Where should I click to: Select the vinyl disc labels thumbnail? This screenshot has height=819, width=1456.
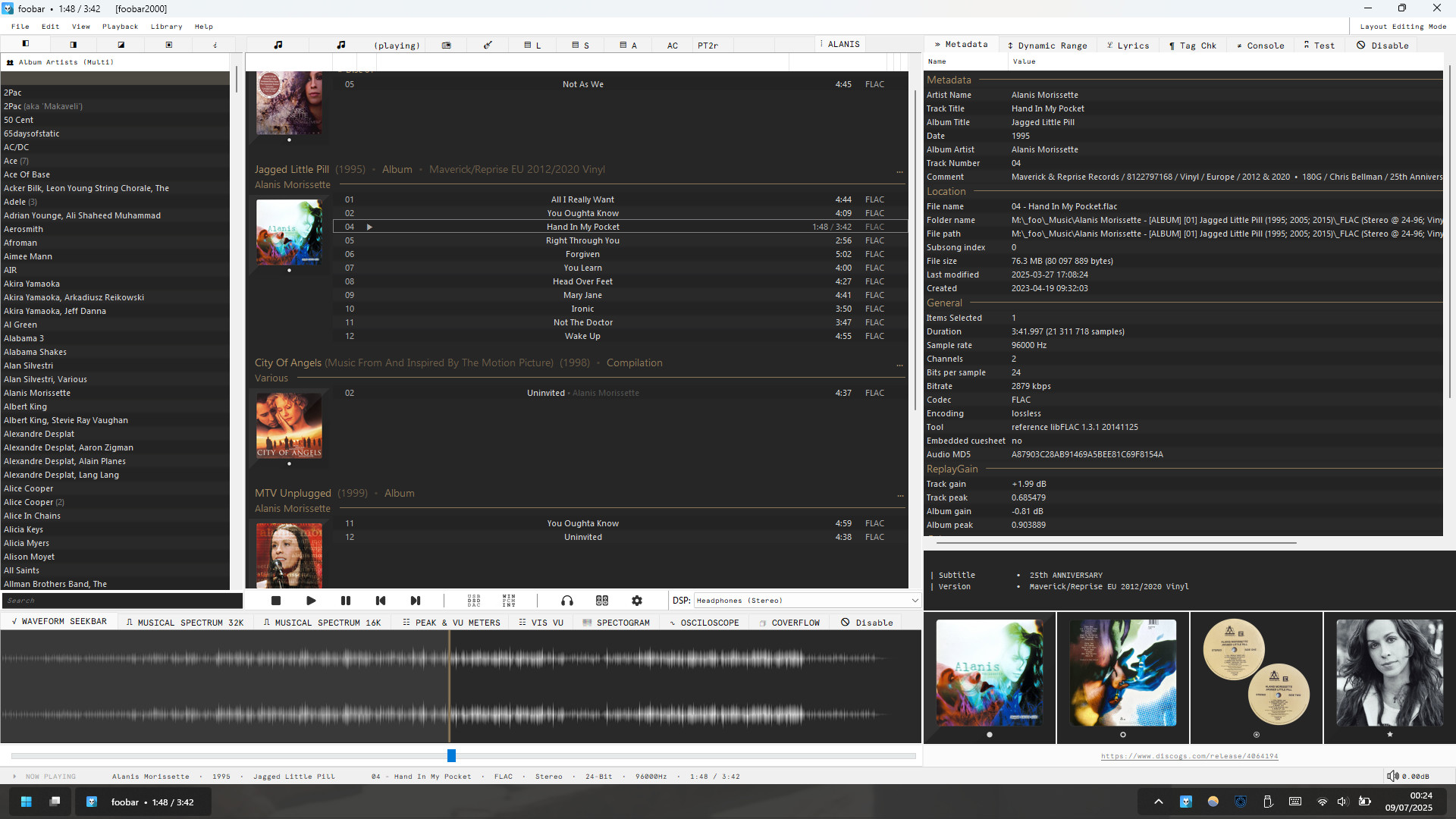[1257, 673]
